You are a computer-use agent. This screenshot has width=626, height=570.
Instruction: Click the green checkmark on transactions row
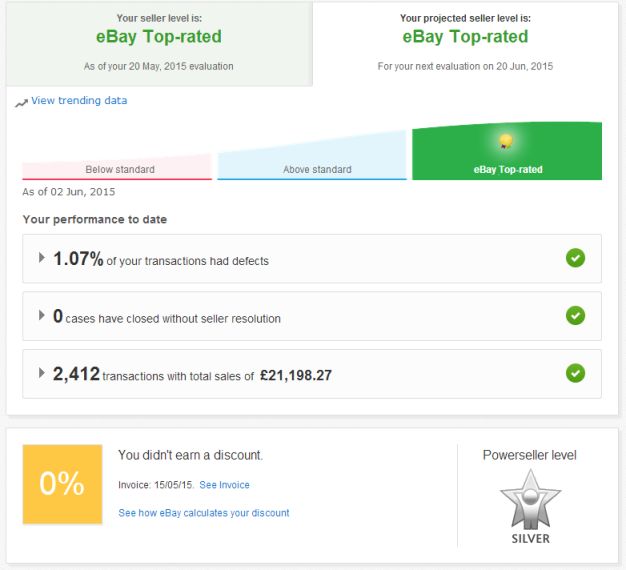click(x=575, y=374)
